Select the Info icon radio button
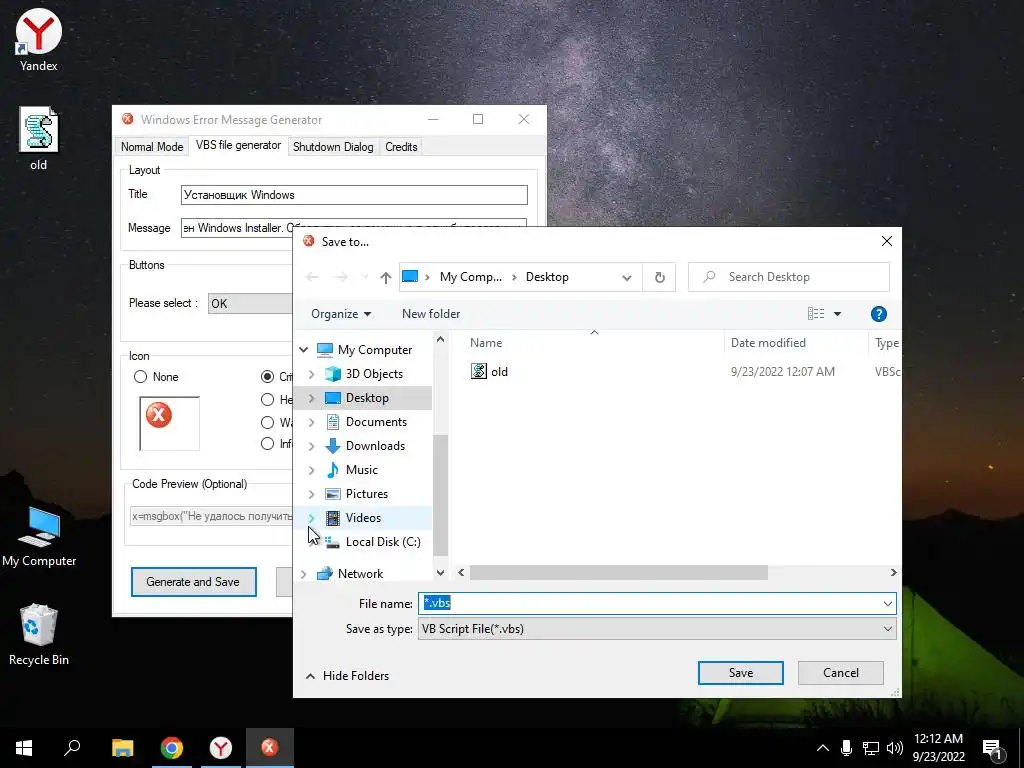The image size is (1024, 768). [267, 444]
